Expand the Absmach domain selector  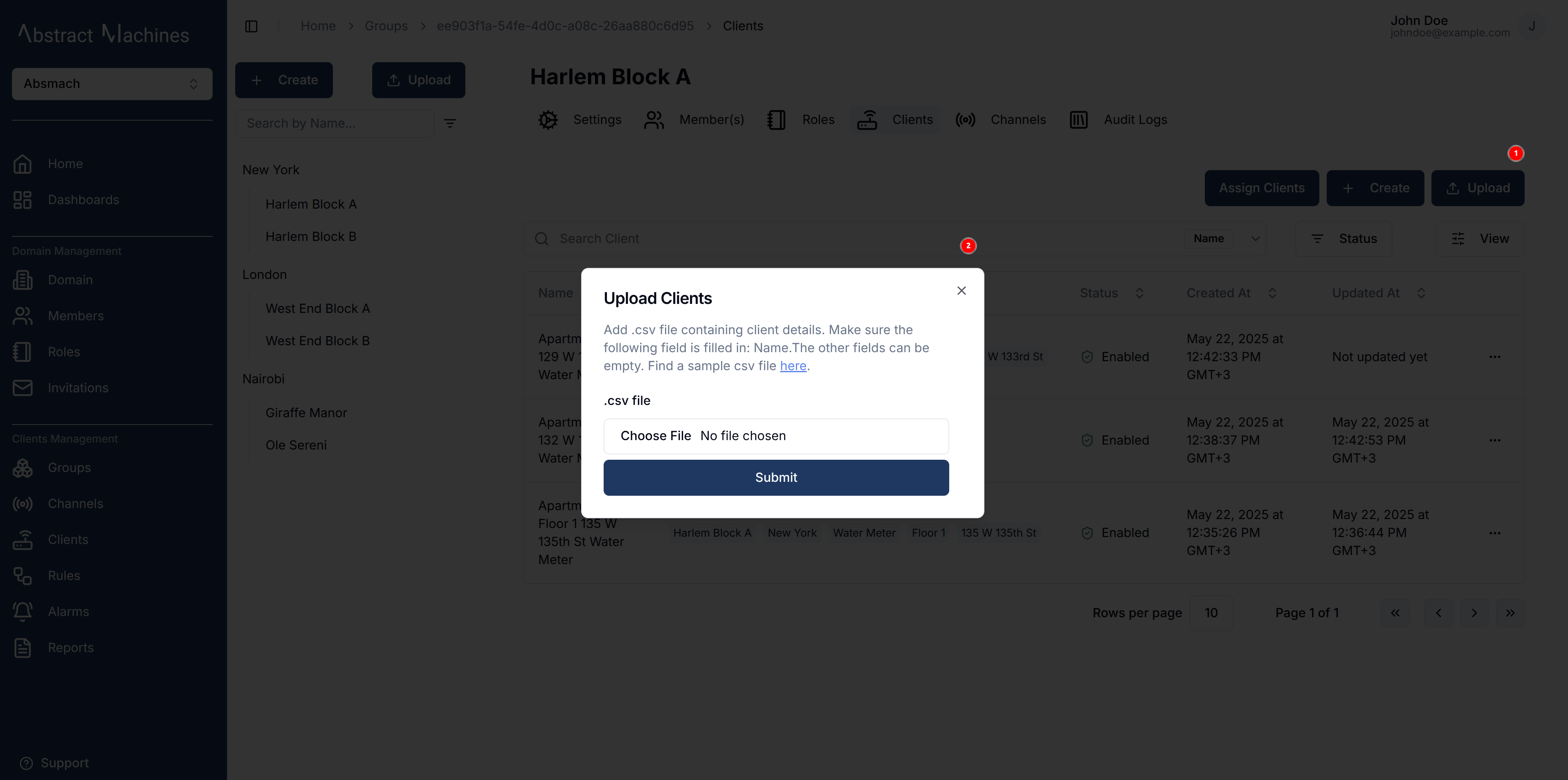(x=112, y=84)
